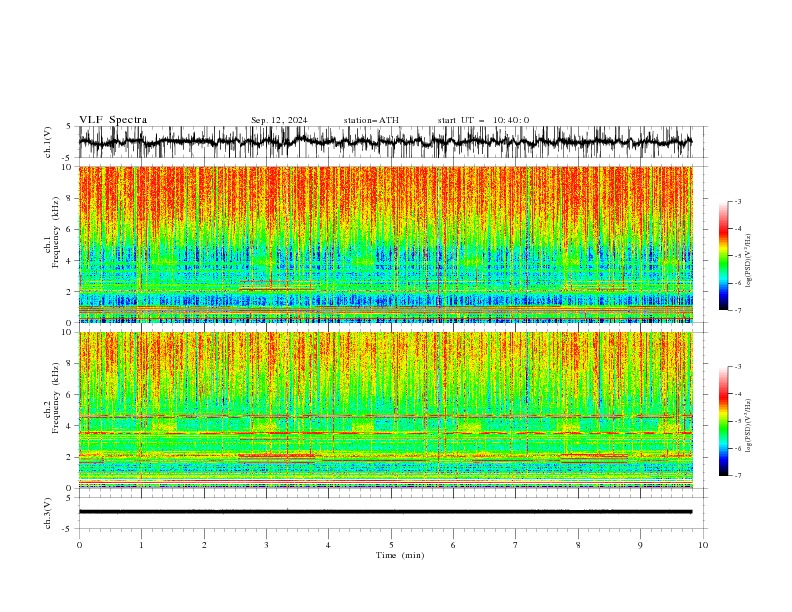Click the ch.2 frequency axis "8" tick
Screen dimensions: 792x612
point(70,364)
